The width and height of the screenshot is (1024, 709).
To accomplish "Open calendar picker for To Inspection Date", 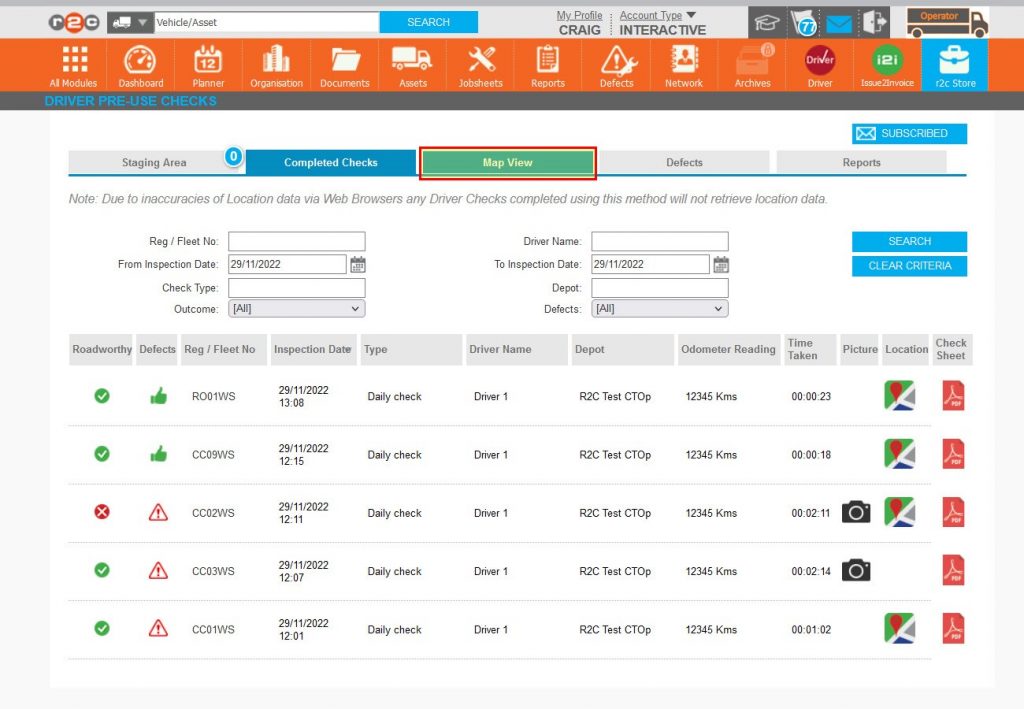I will click(x=721, y=265).
